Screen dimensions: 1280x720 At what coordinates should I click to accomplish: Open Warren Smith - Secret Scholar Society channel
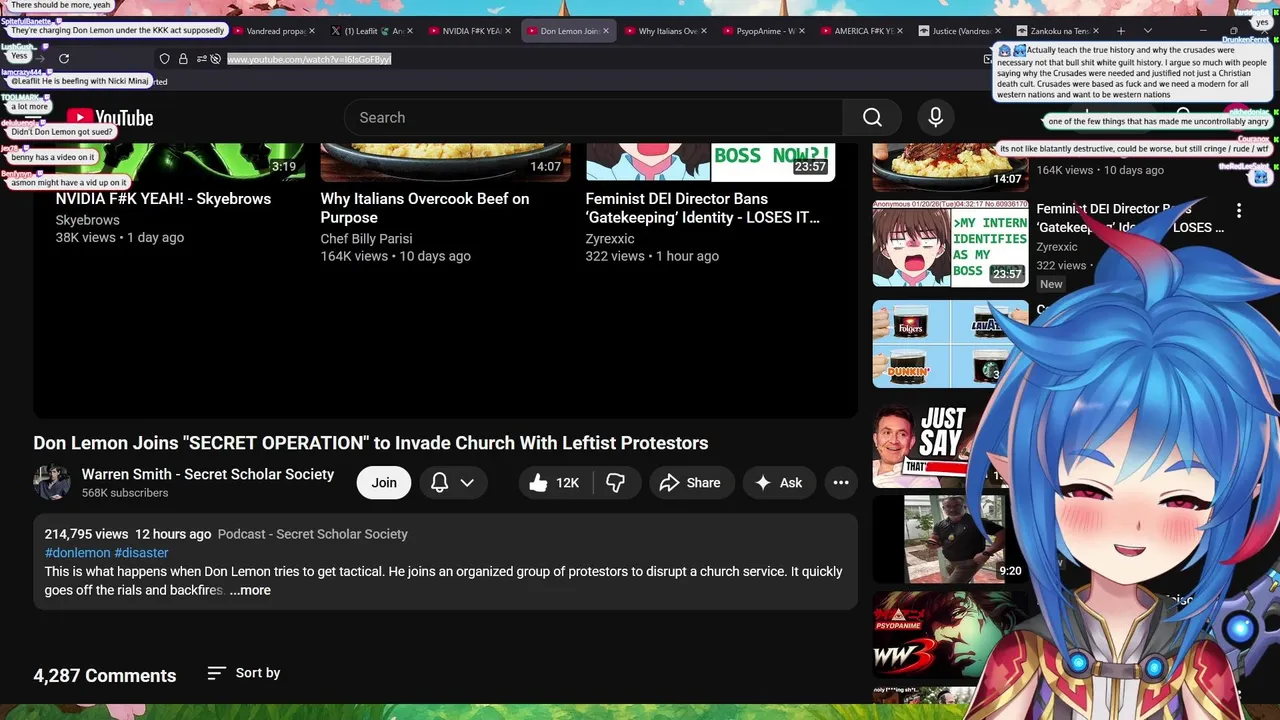(x=208, y=474)
